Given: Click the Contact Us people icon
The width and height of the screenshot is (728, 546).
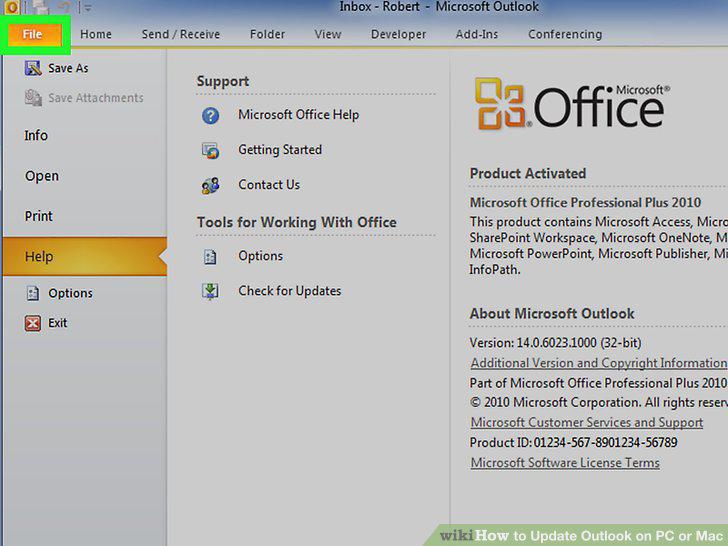Looking at the screenshot, I should (x=210, y=185).
